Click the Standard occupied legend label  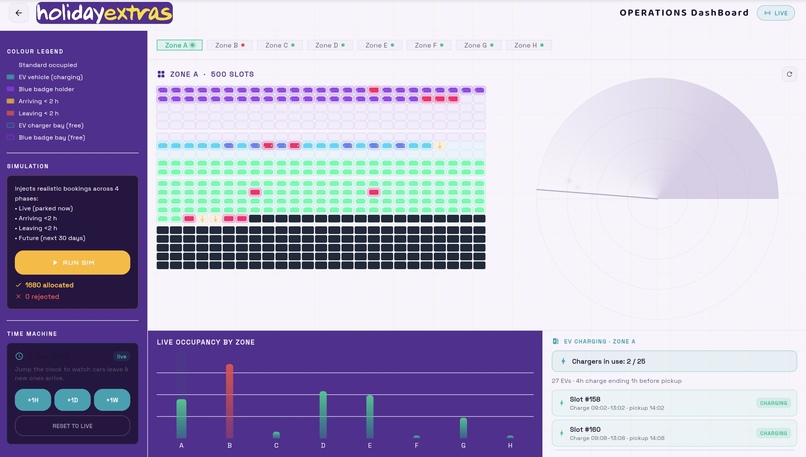tap(48, 65)
